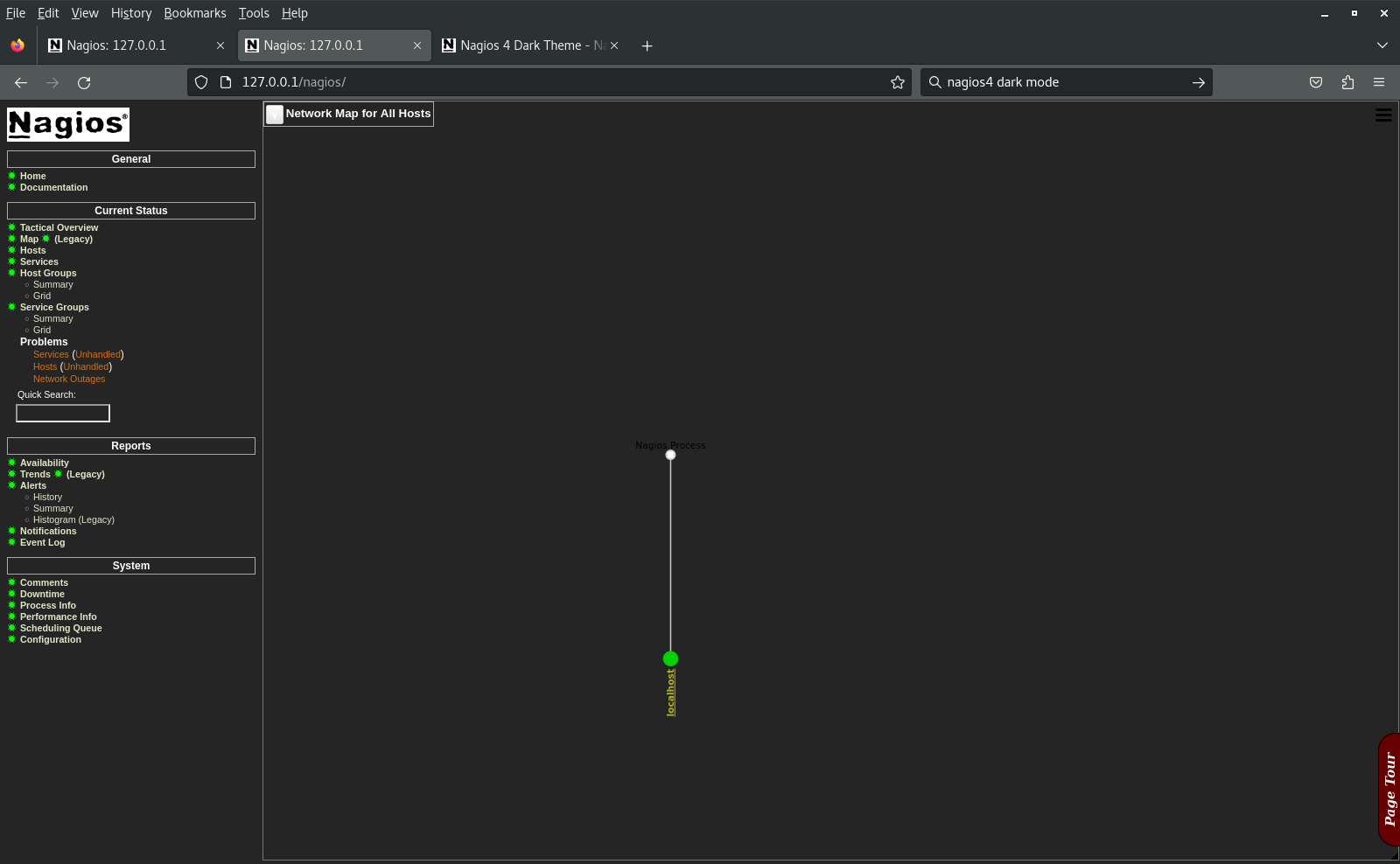Open the Help menu
This screenshot has width=1400, height=864.
click(x=295, y=13)
